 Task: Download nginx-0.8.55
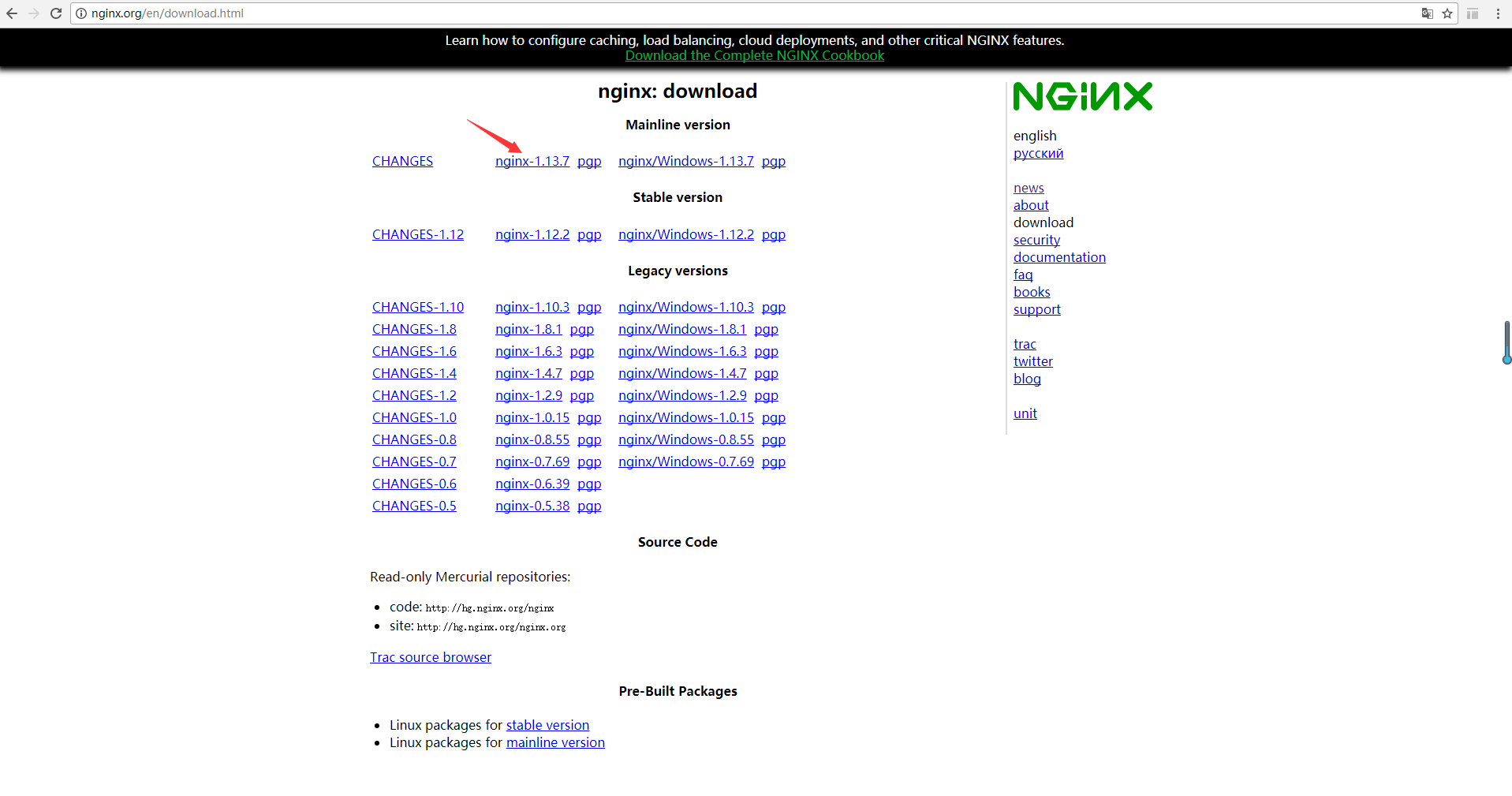pyautogui.click(x=532, y=439)
